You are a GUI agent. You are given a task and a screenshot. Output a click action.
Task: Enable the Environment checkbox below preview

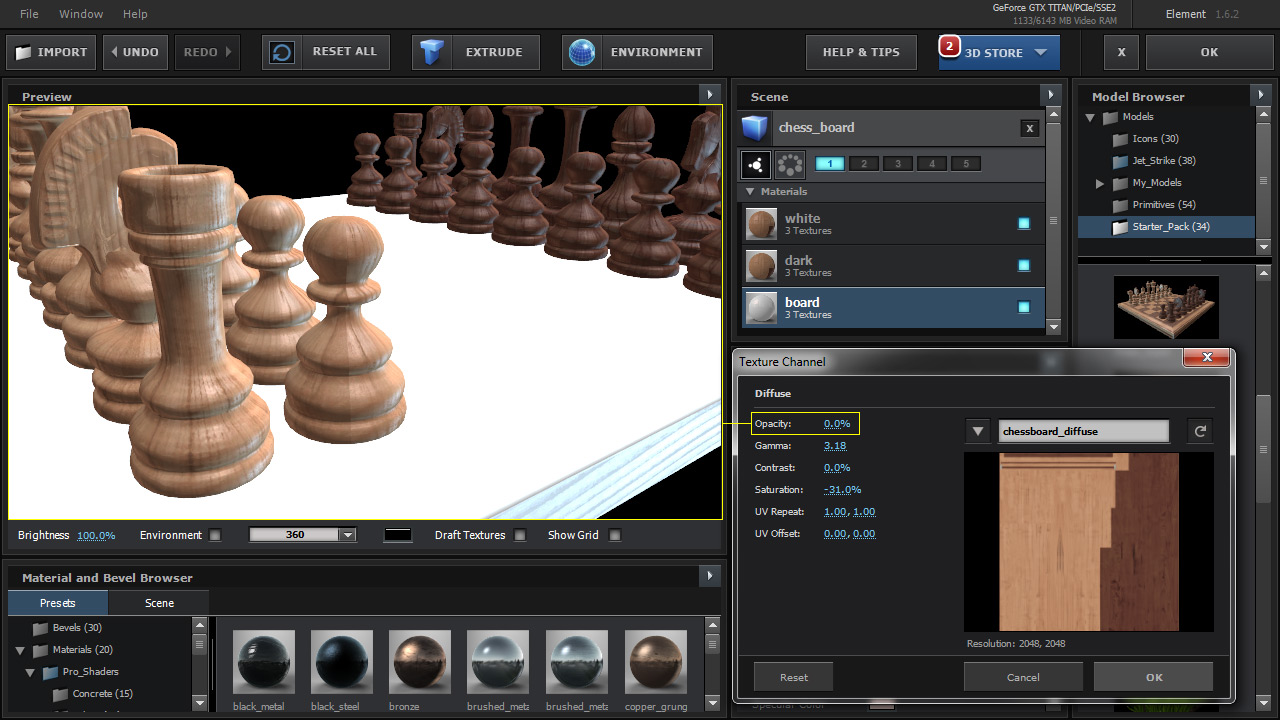tap(215, 535)
